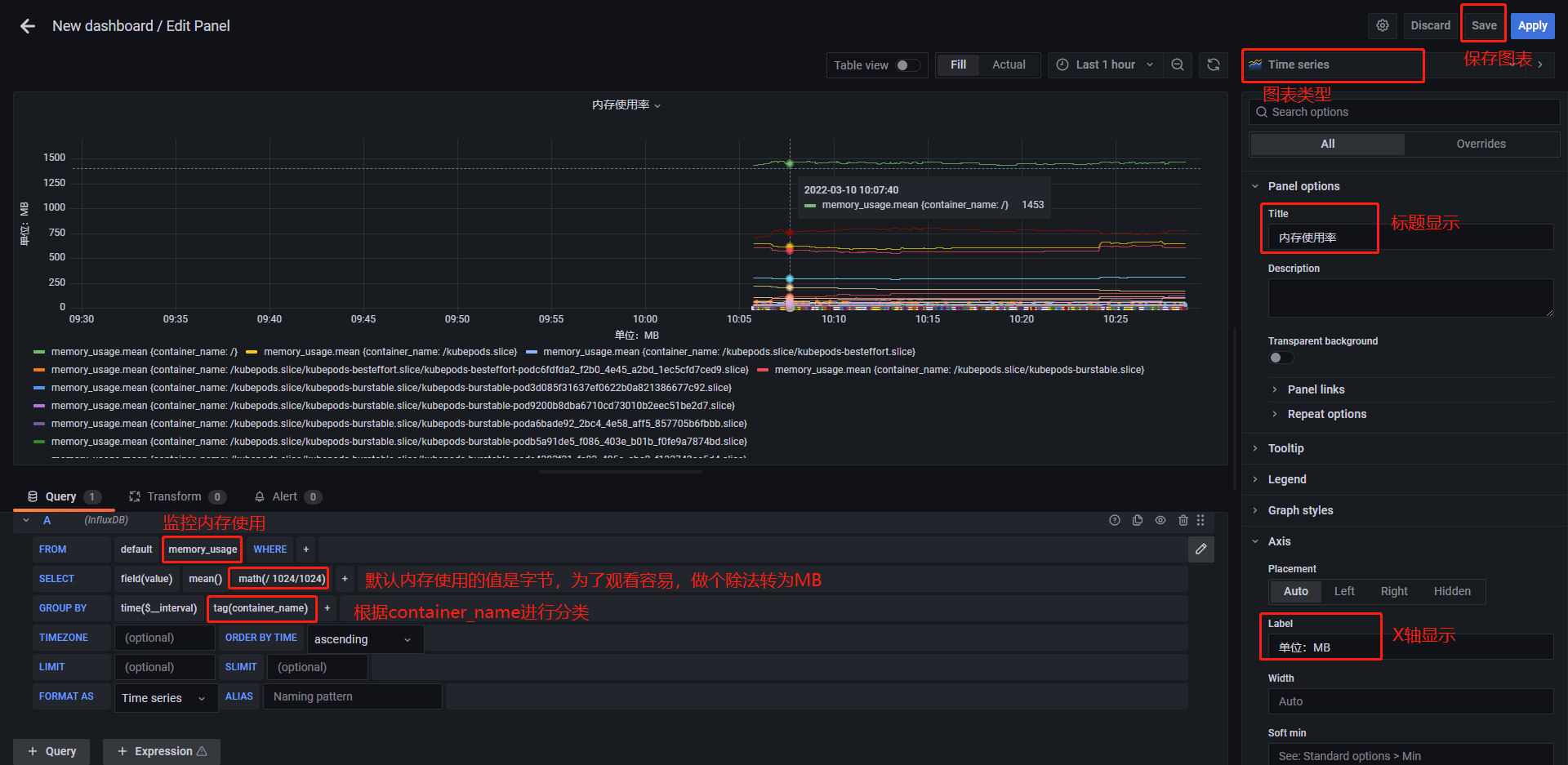Viewport: 1568px width, 765px height.
Task: Toggle query A visibility eye icon
Action: [1160, 520]
